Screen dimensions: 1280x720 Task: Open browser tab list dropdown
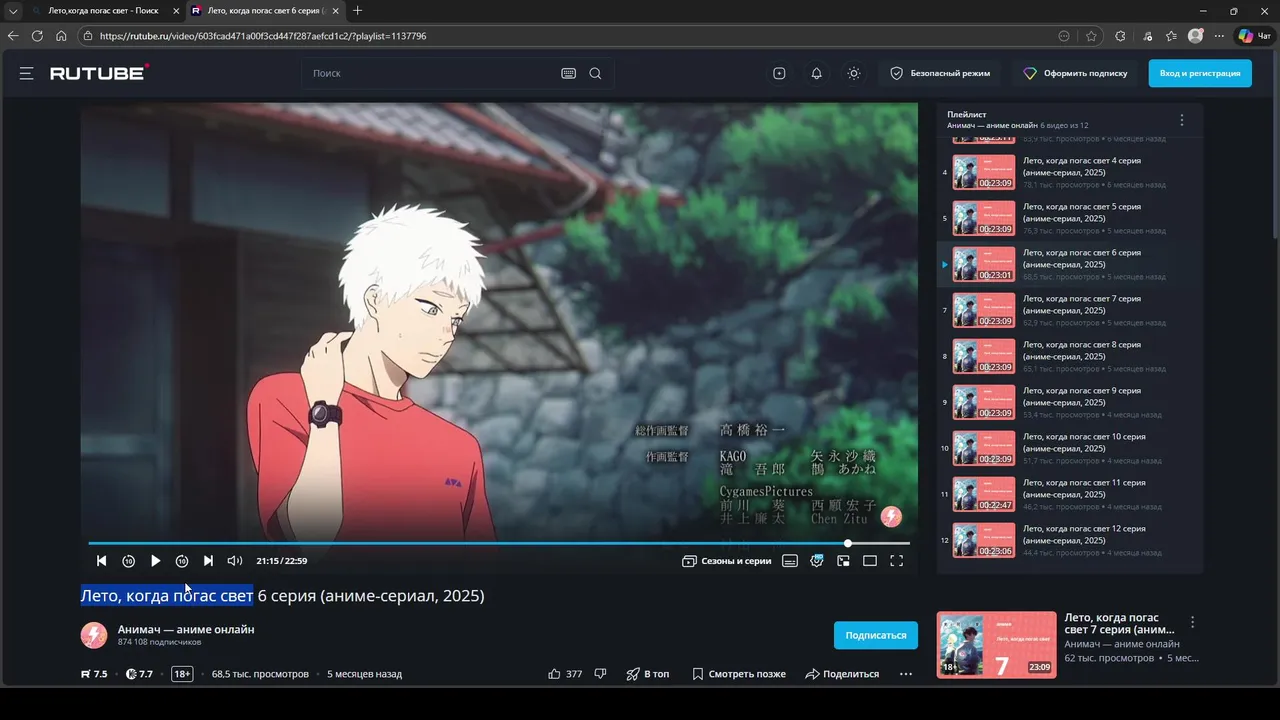tap(13, 10)
